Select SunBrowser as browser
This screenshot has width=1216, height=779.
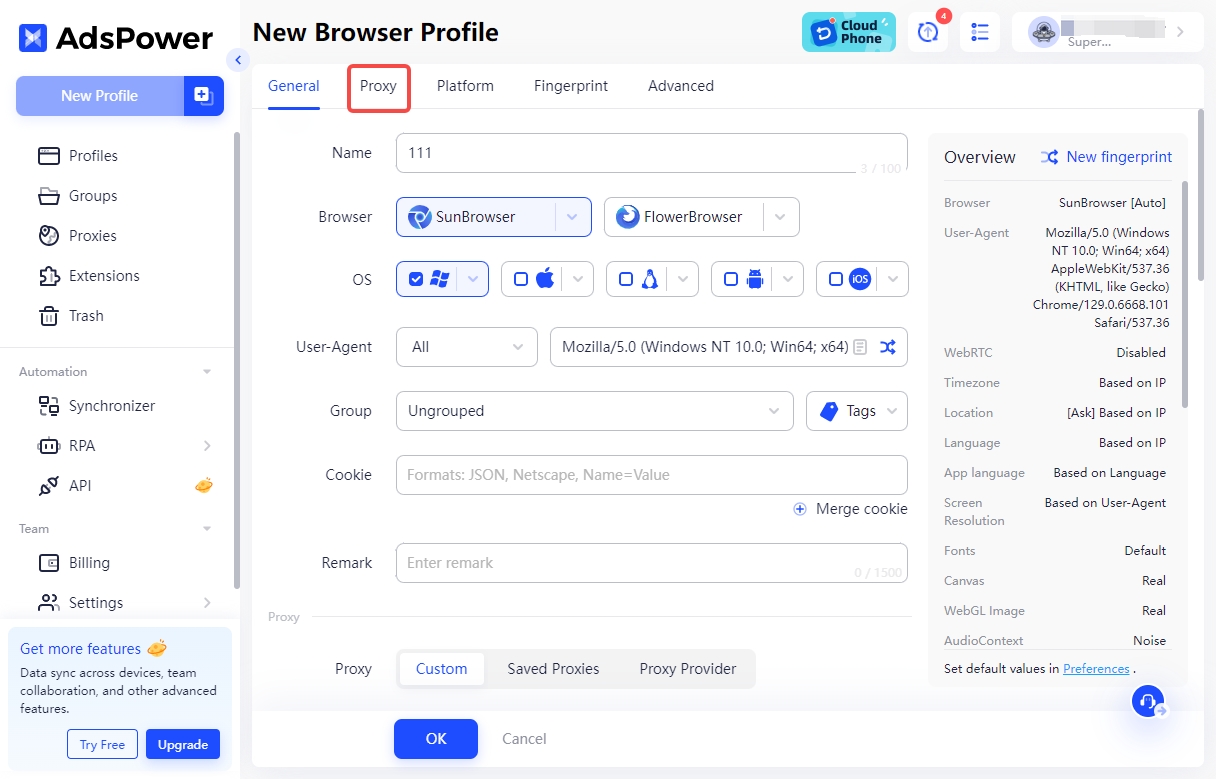pos(474,217)
